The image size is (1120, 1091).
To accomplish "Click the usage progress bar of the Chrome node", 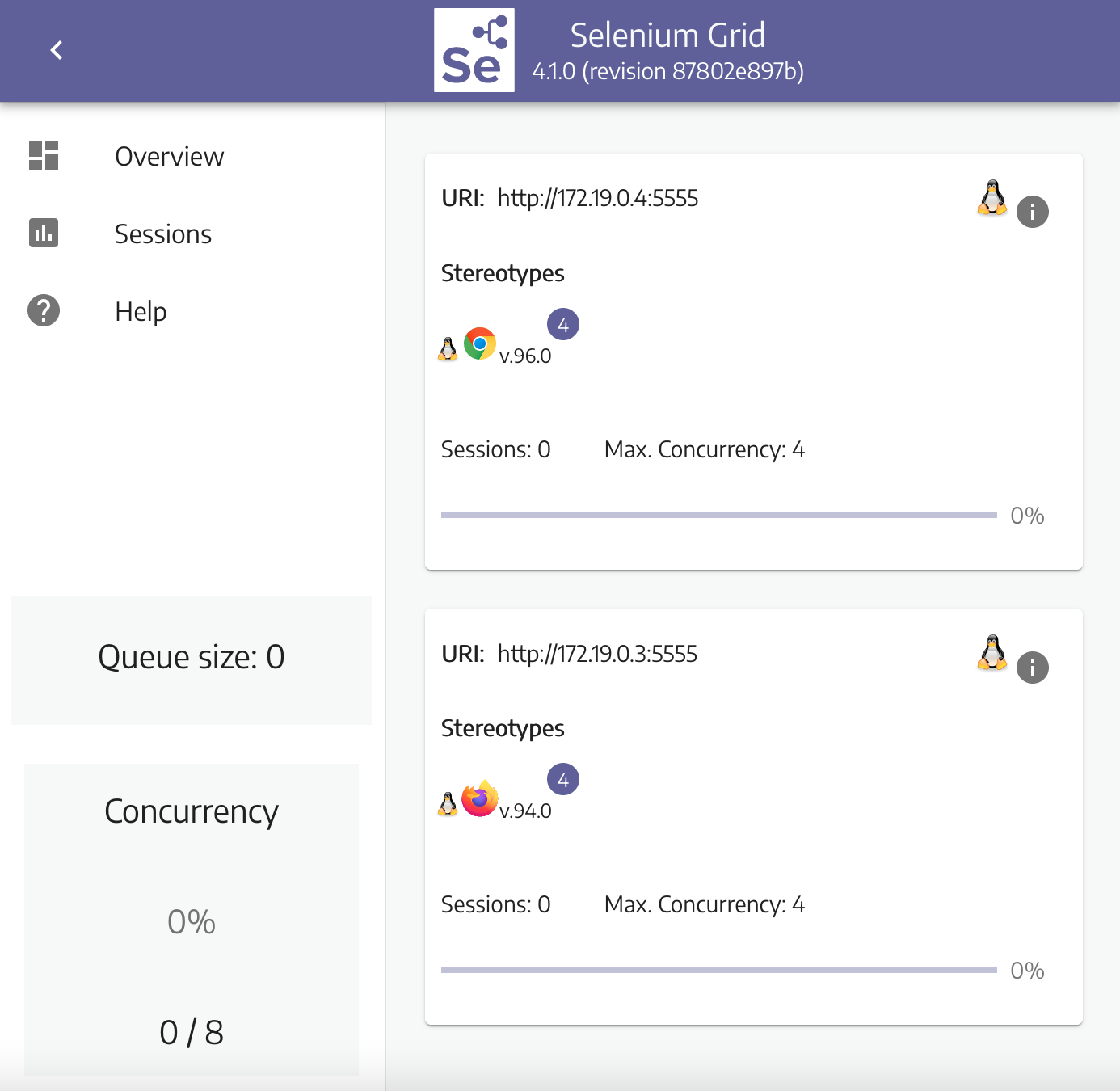I will click(x=718, y=515).
